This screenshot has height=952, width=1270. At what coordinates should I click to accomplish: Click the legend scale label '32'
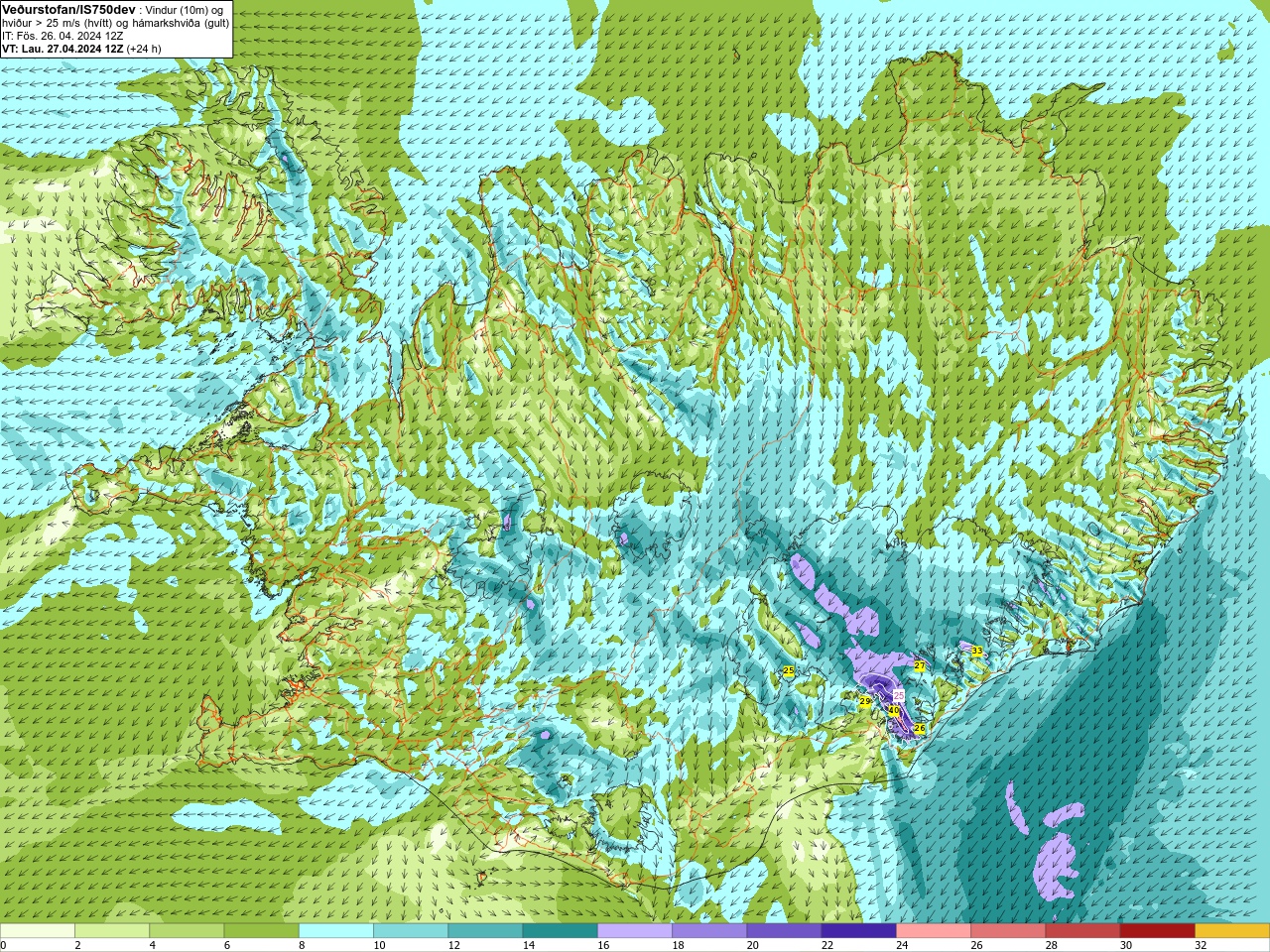(1202, 945)
